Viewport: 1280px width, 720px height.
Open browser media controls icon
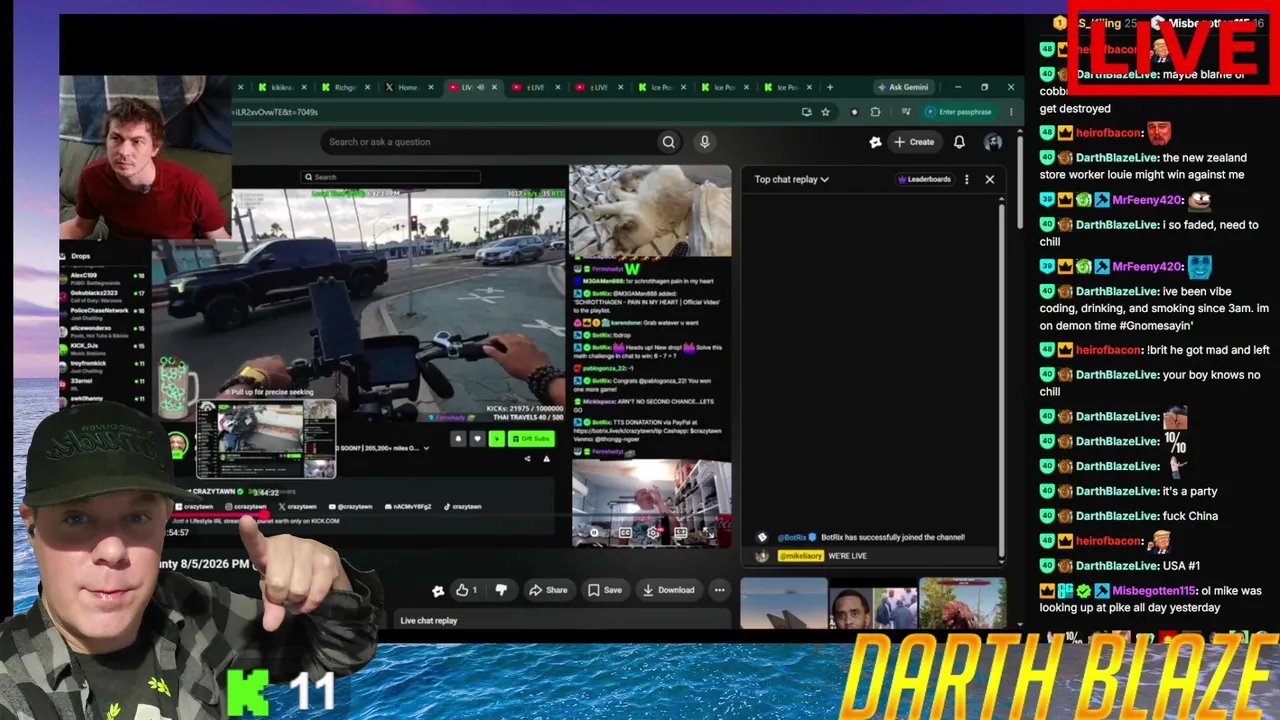(906, 112)
